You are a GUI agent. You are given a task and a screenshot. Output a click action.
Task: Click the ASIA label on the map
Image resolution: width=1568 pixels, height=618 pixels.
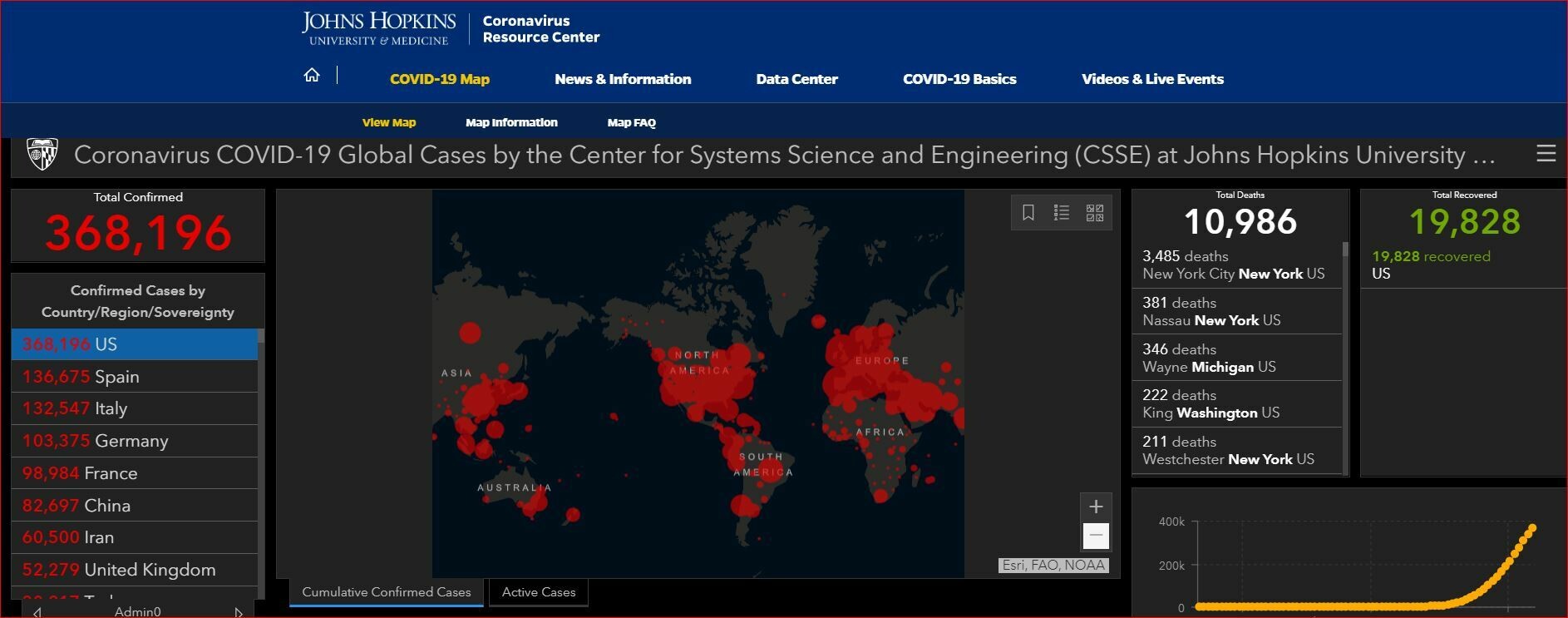click(x=456, y=373)
